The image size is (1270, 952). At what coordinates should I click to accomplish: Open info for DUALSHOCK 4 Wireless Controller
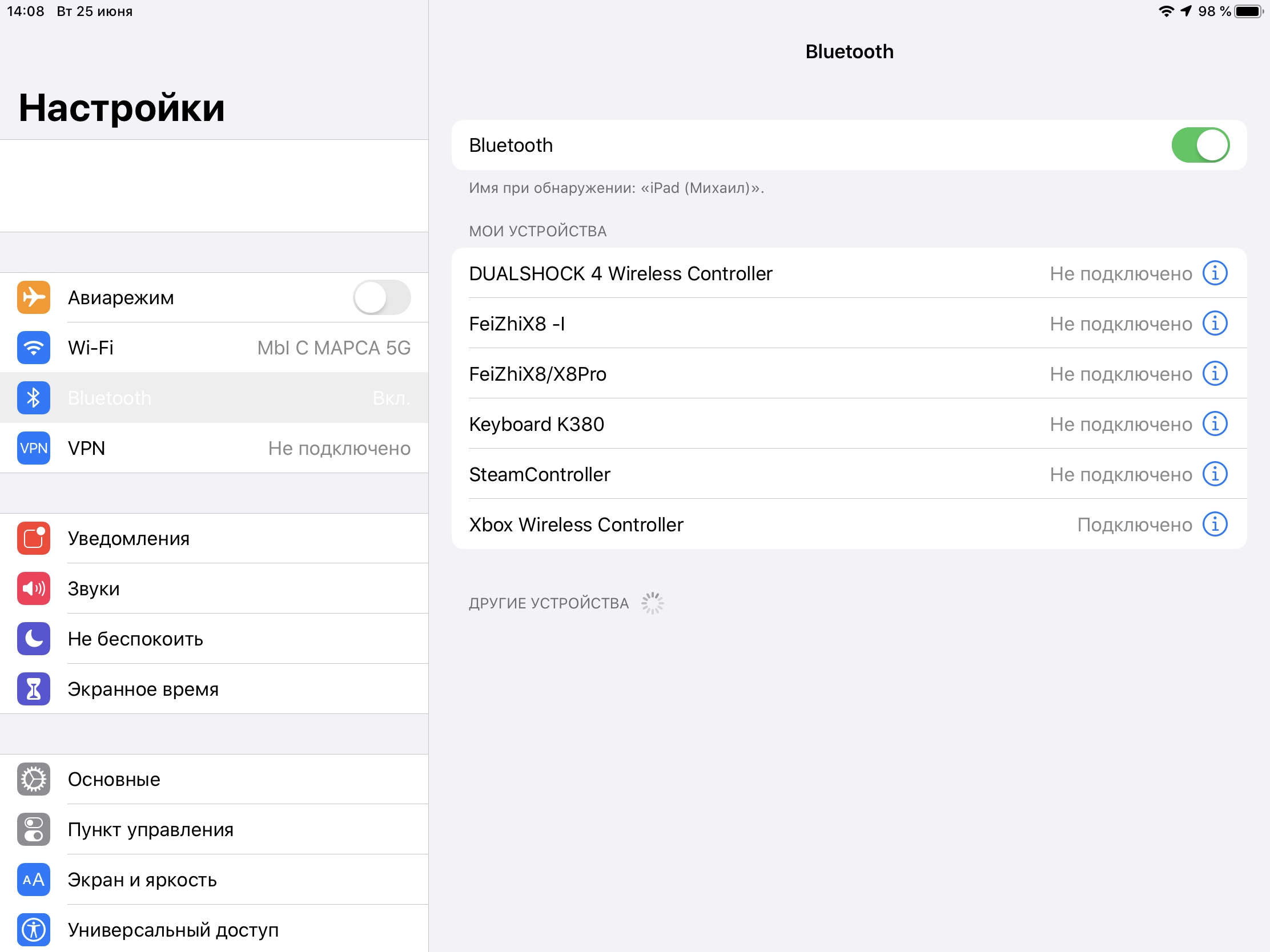(x=1214, y=273)
